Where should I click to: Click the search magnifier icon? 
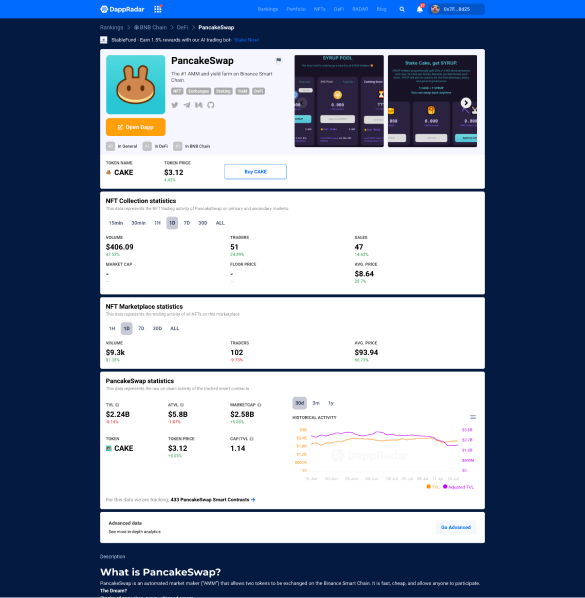402,9
